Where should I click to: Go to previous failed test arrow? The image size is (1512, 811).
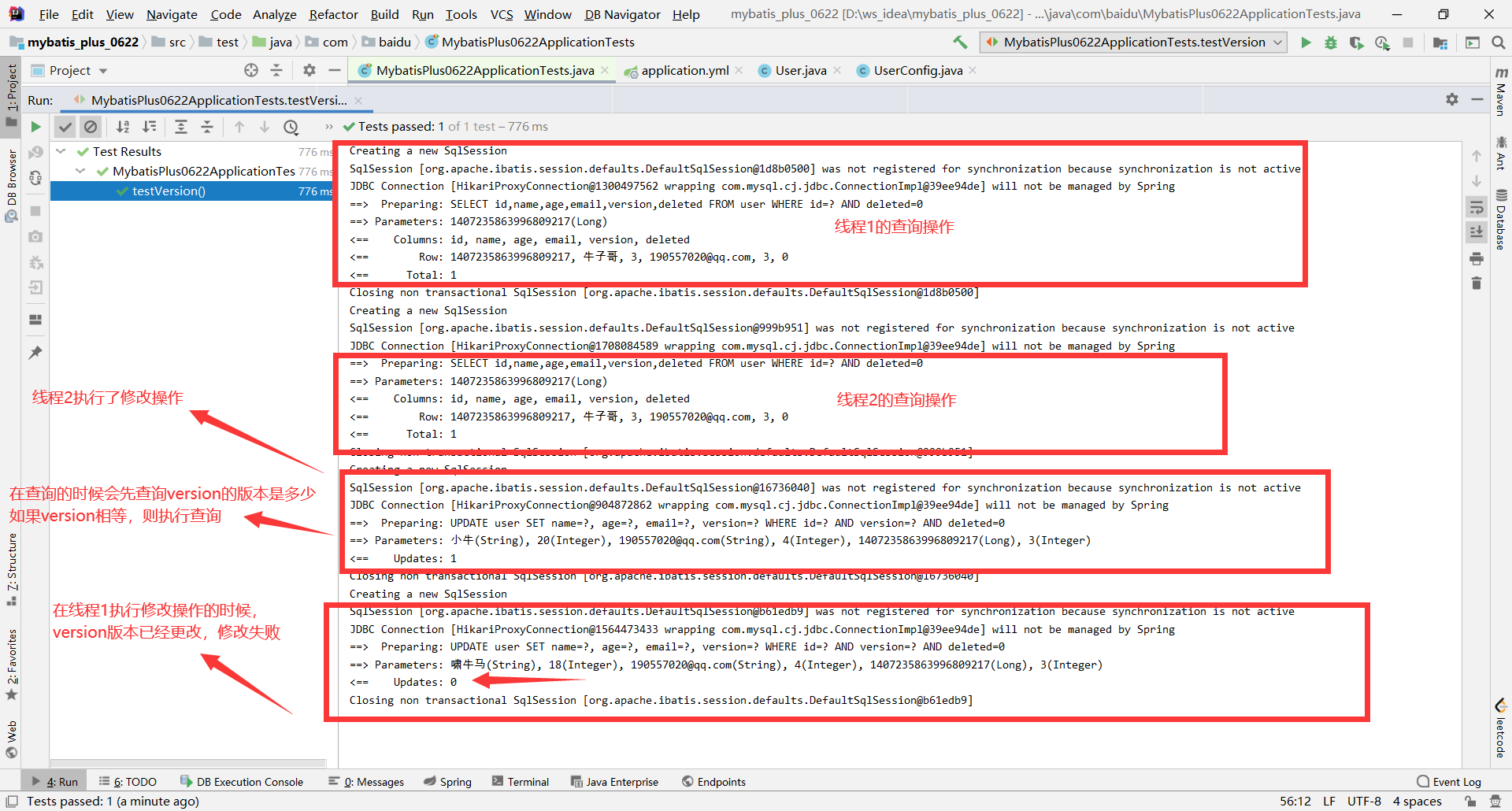239,127
